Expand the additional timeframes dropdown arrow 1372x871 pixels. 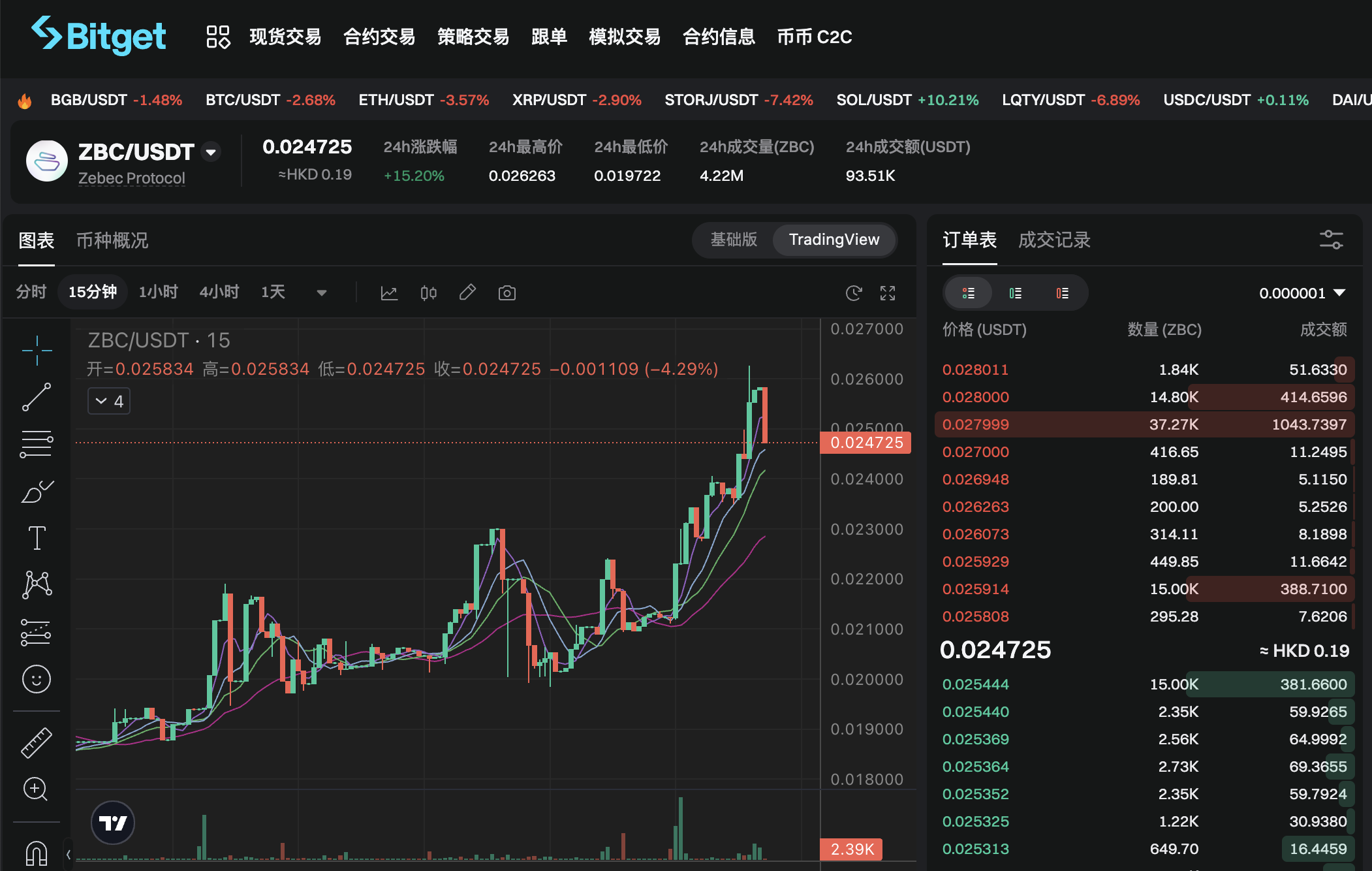point(321,293)
